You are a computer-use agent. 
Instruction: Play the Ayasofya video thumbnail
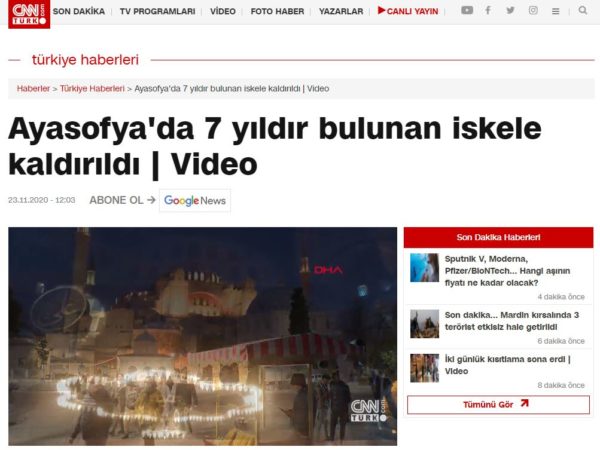pos(203,336)
